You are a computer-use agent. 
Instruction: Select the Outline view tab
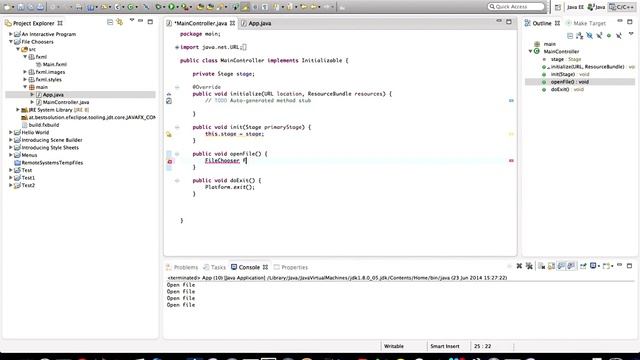pyautogui.click(x=542, y=23)
